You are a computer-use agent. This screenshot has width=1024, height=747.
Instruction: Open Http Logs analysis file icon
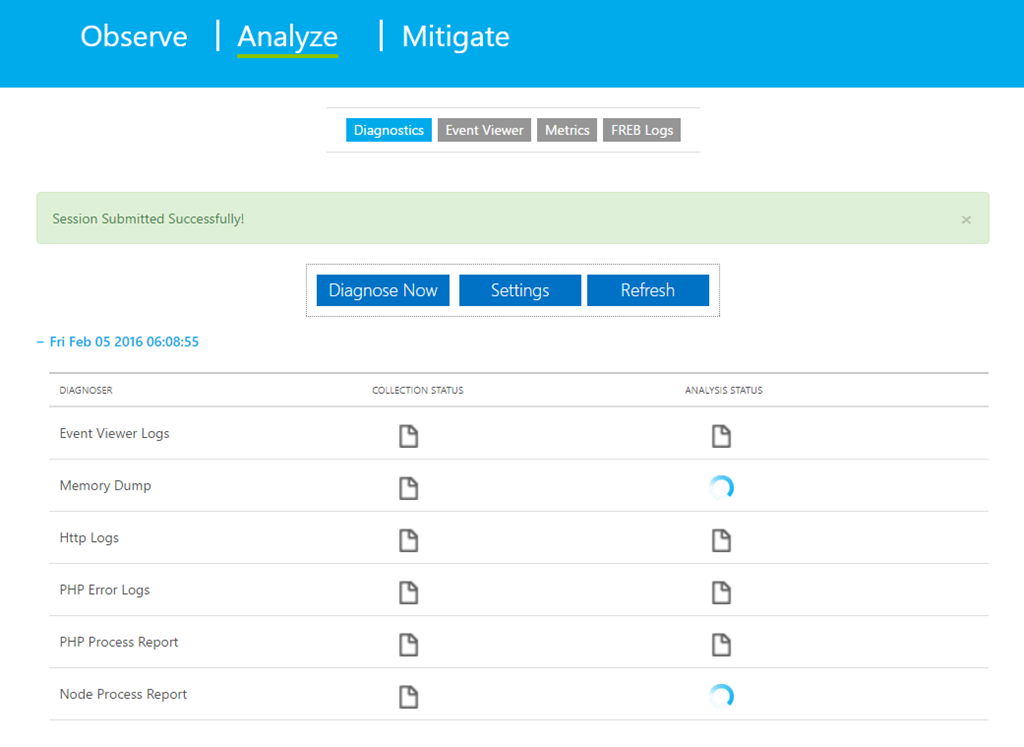pos(721,540)
